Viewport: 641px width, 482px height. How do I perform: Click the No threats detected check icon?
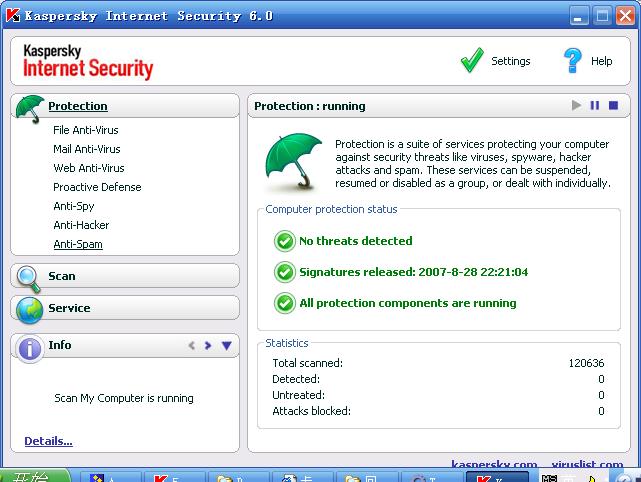[285, 241]
